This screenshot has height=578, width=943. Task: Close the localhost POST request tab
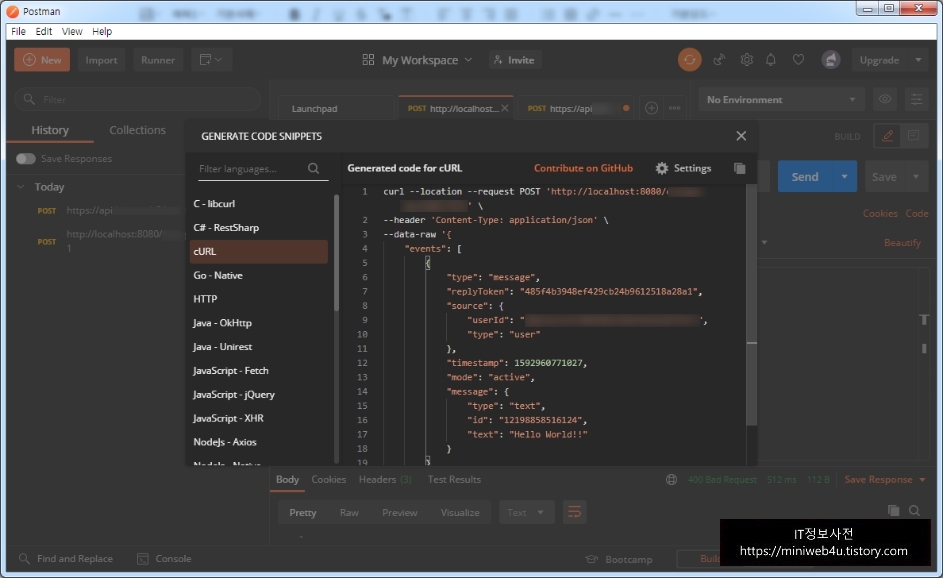click(505, 108)
